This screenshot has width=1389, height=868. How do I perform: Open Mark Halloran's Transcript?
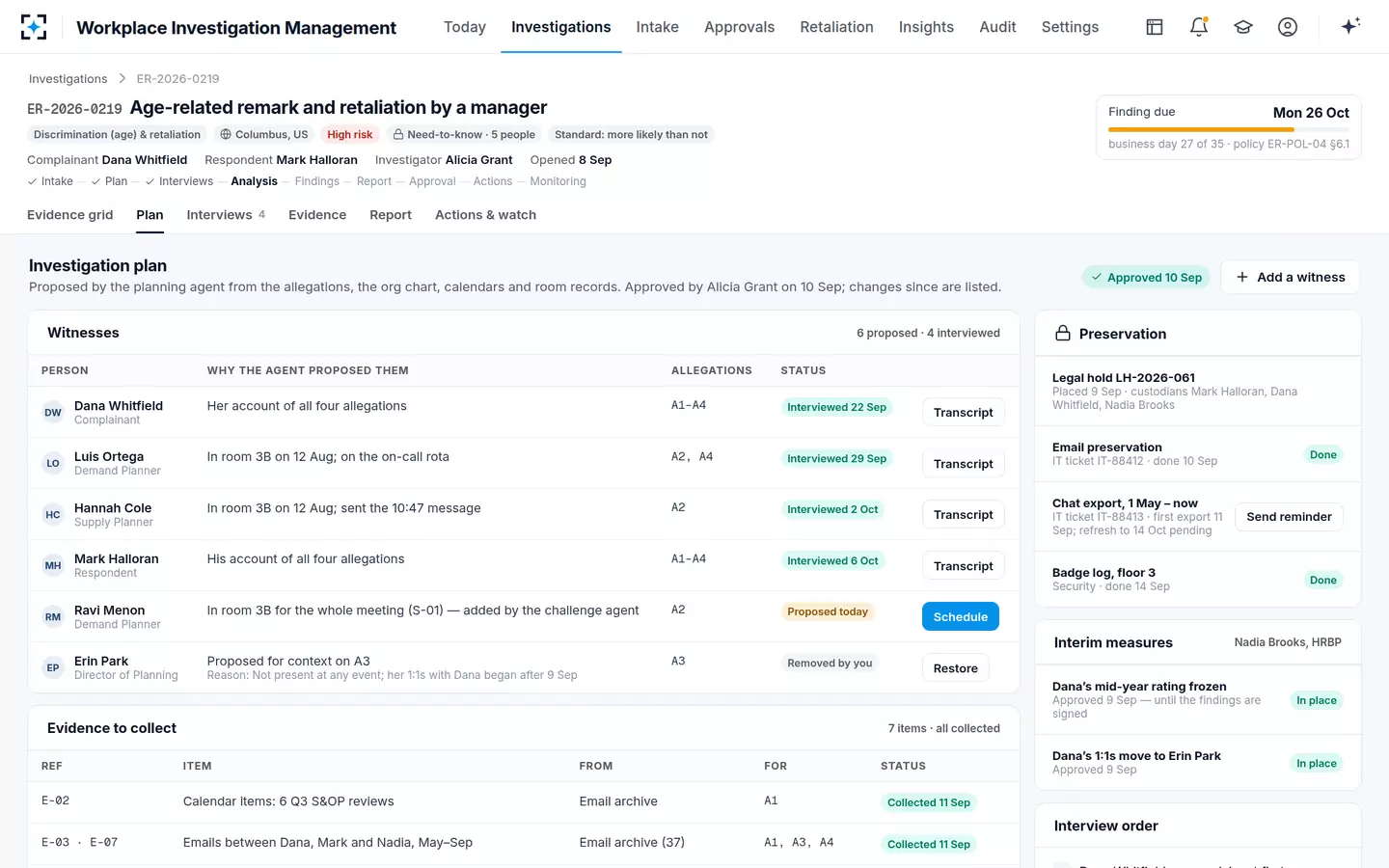(963, 566)
